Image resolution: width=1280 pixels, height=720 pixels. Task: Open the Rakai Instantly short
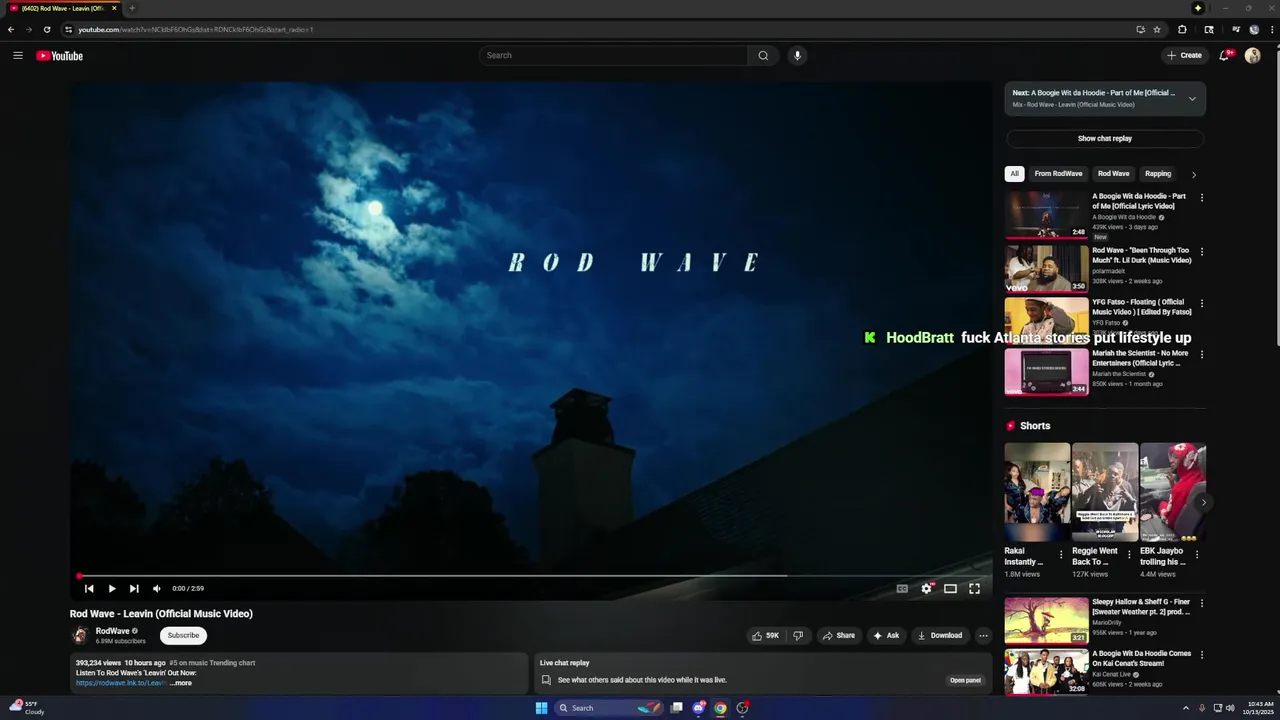pos(1037,491)
